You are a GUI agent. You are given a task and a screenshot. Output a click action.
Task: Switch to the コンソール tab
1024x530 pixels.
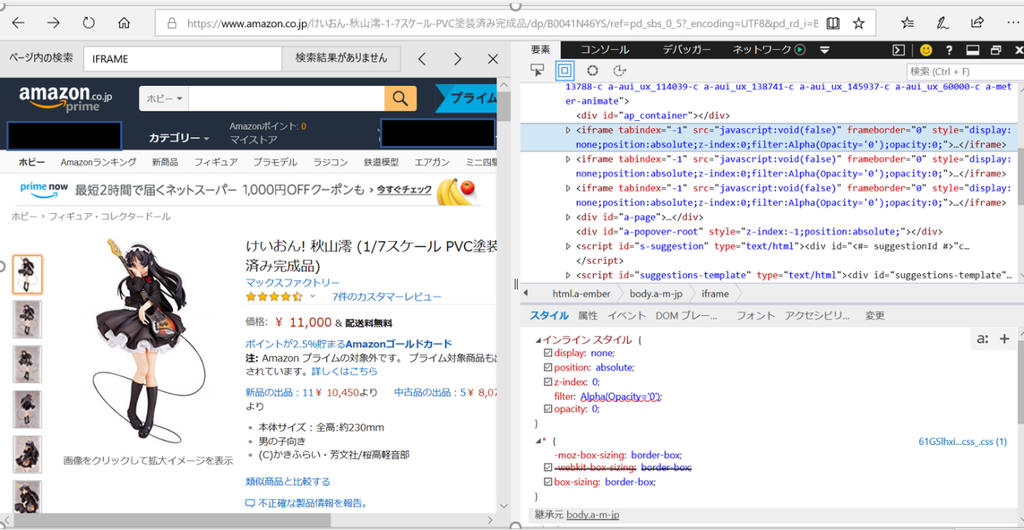[x=605, y=50]
